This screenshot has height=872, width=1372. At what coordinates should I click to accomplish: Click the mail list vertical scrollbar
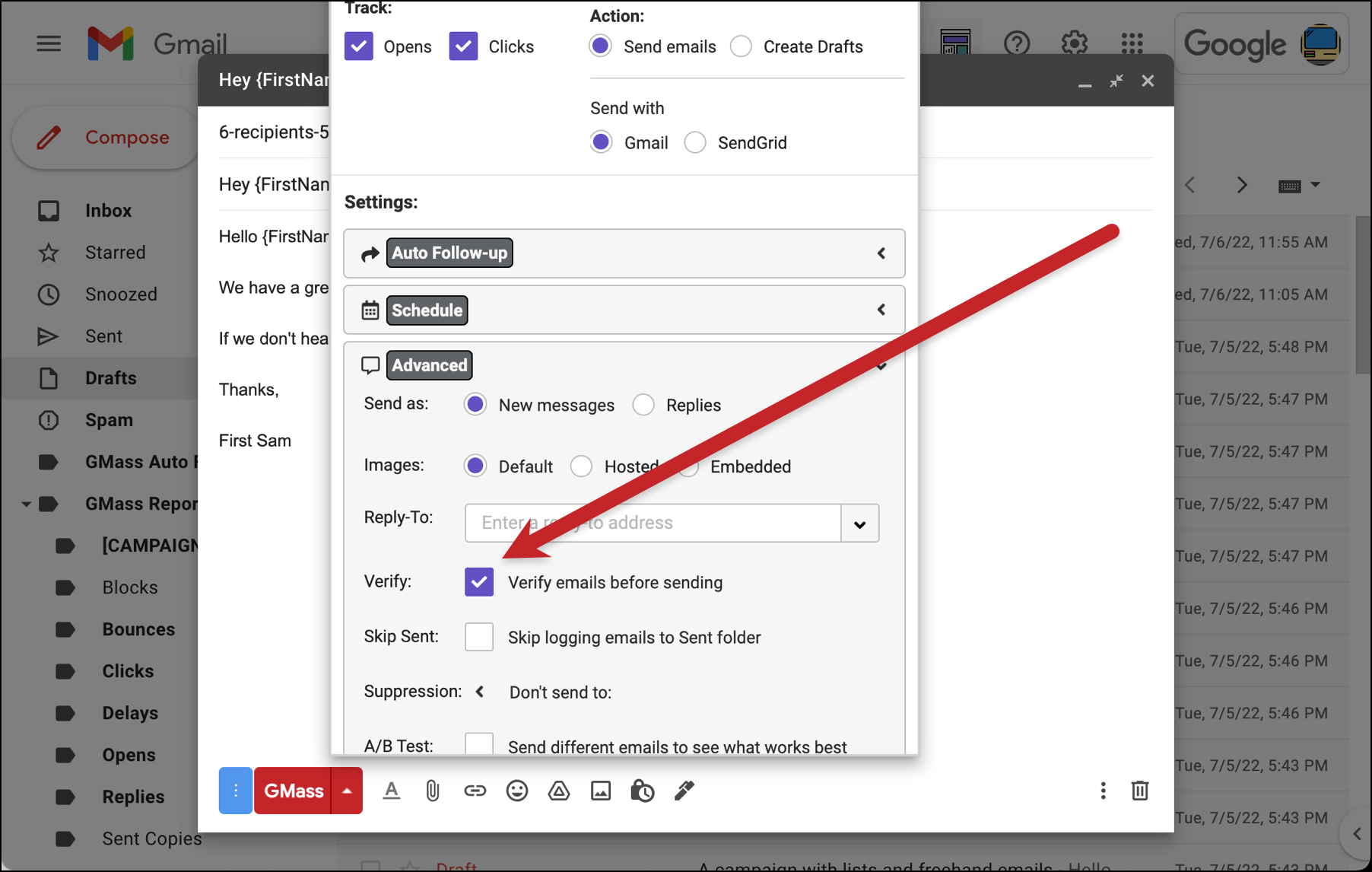[x=1363, y=296]
